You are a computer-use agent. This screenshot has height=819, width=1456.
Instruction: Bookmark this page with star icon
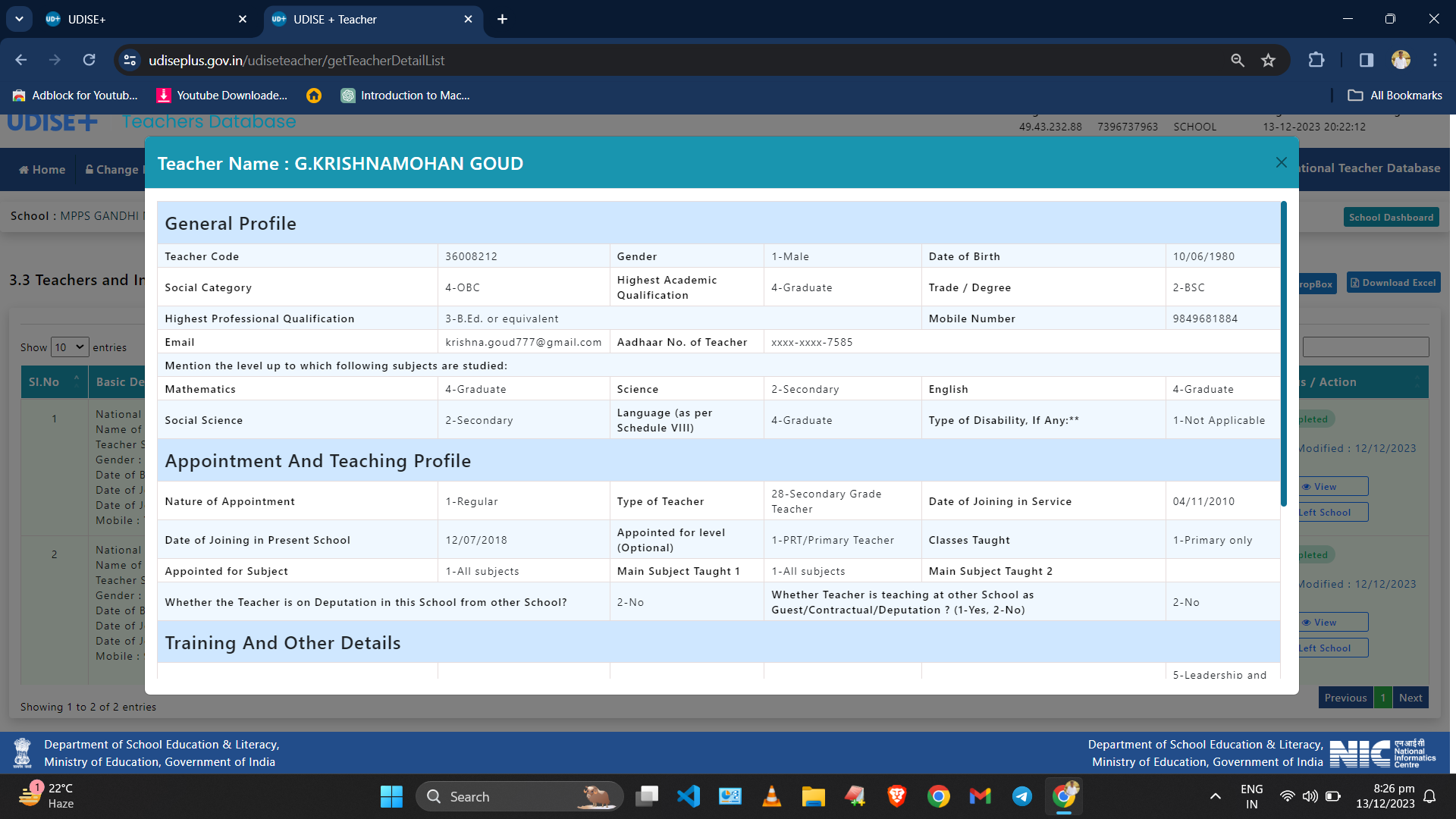coord(1268,61)
